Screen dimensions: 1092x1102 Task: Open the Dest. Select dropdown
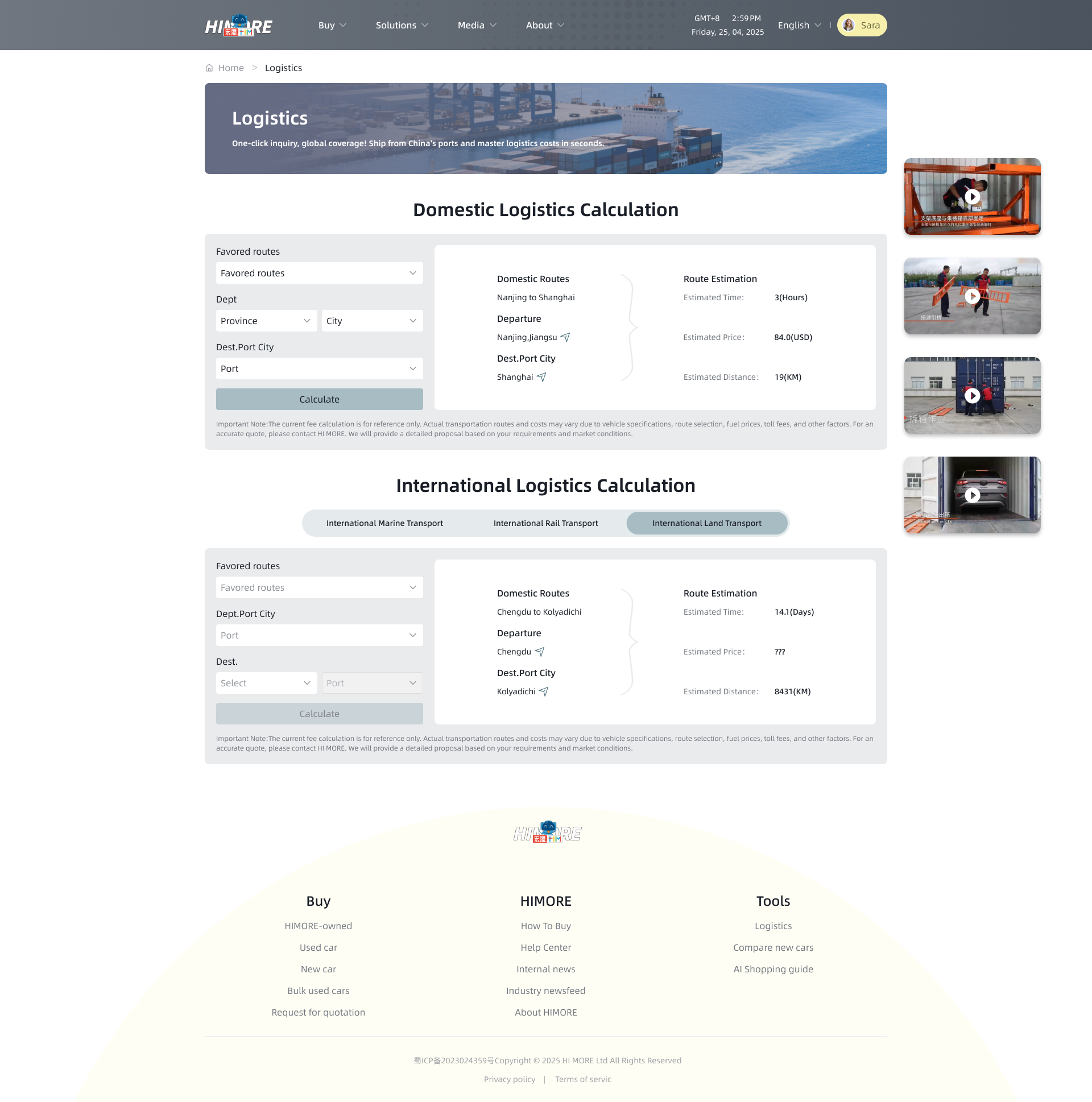(266, 683)
